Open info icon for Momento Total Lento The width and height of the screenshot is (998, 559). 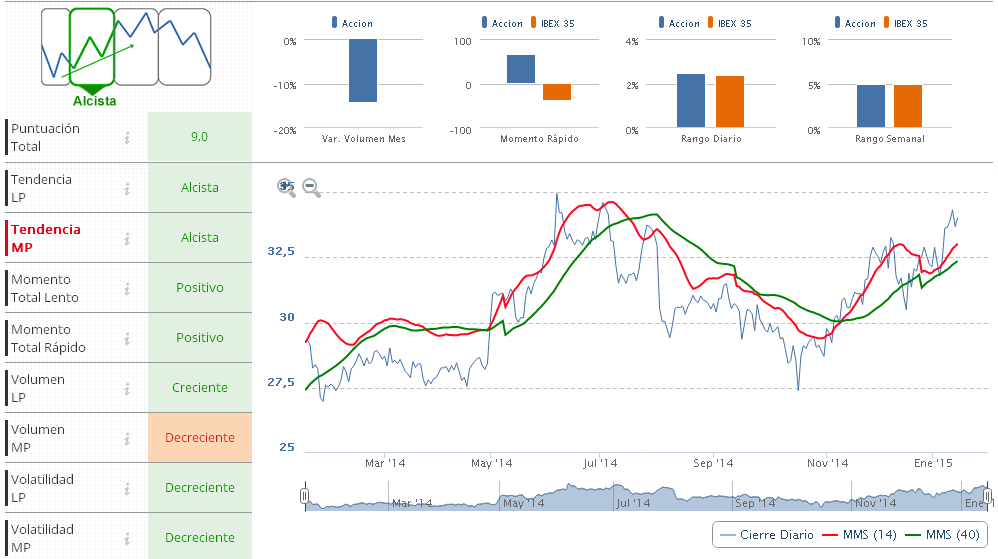tap(127, 288)
